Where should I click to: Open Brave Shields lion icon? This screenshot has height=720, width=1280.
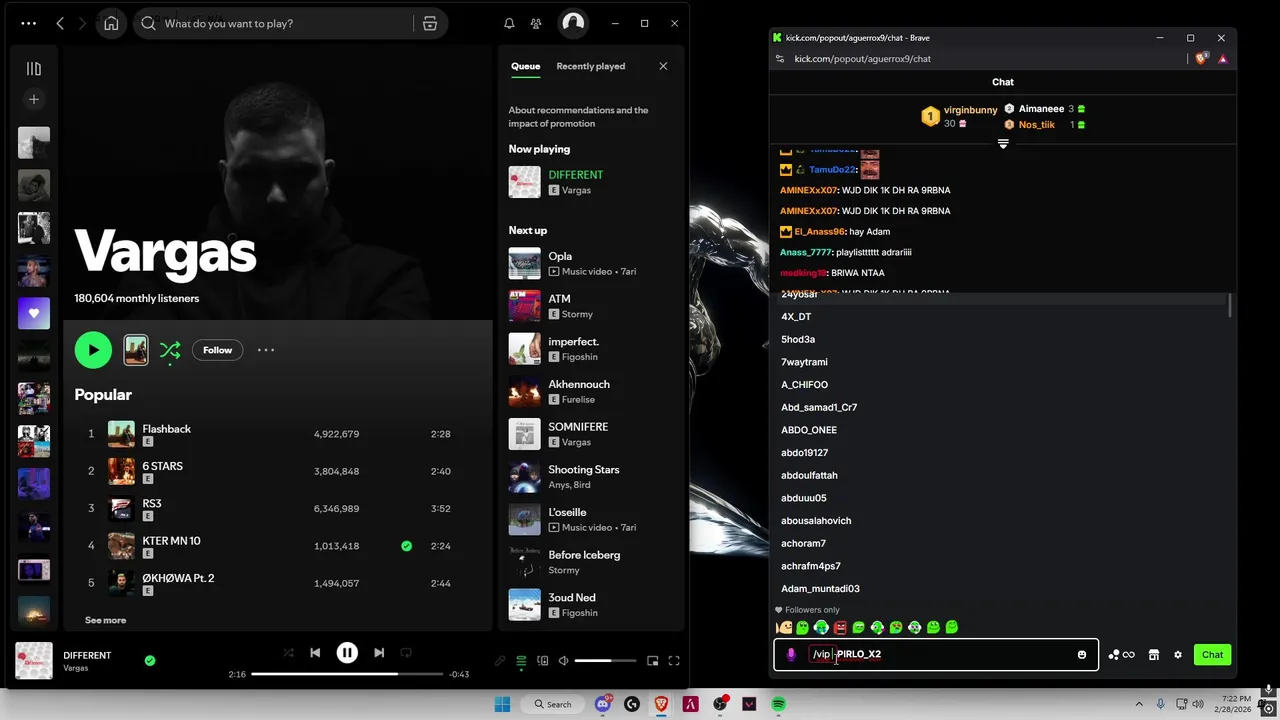[x=1201, y=59]
